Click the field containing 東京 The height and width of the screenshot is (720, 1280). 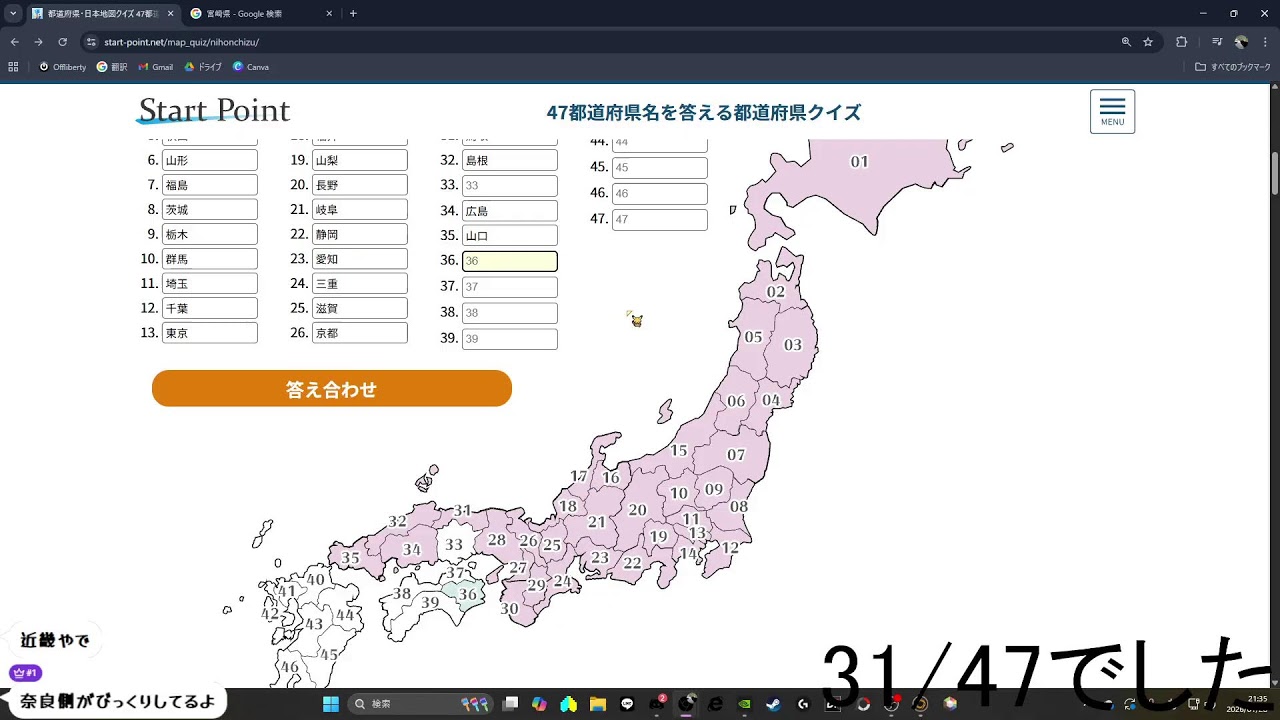[x=210, y=333]
